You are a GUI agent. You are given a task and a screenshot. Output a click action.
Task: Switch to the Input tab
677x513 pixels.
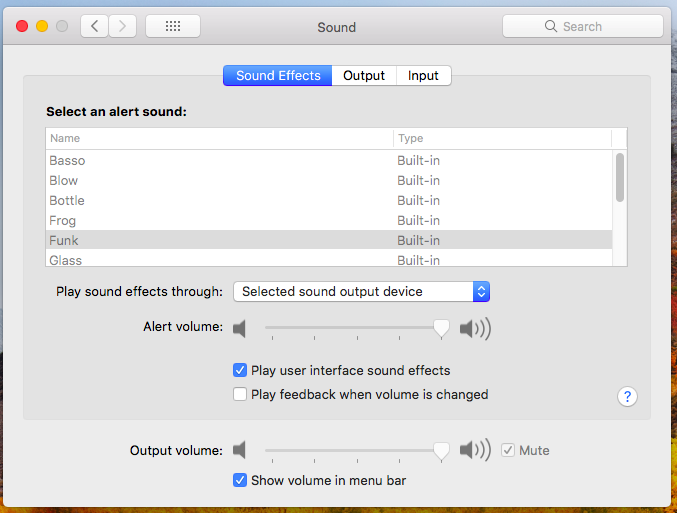click(423, 76)
